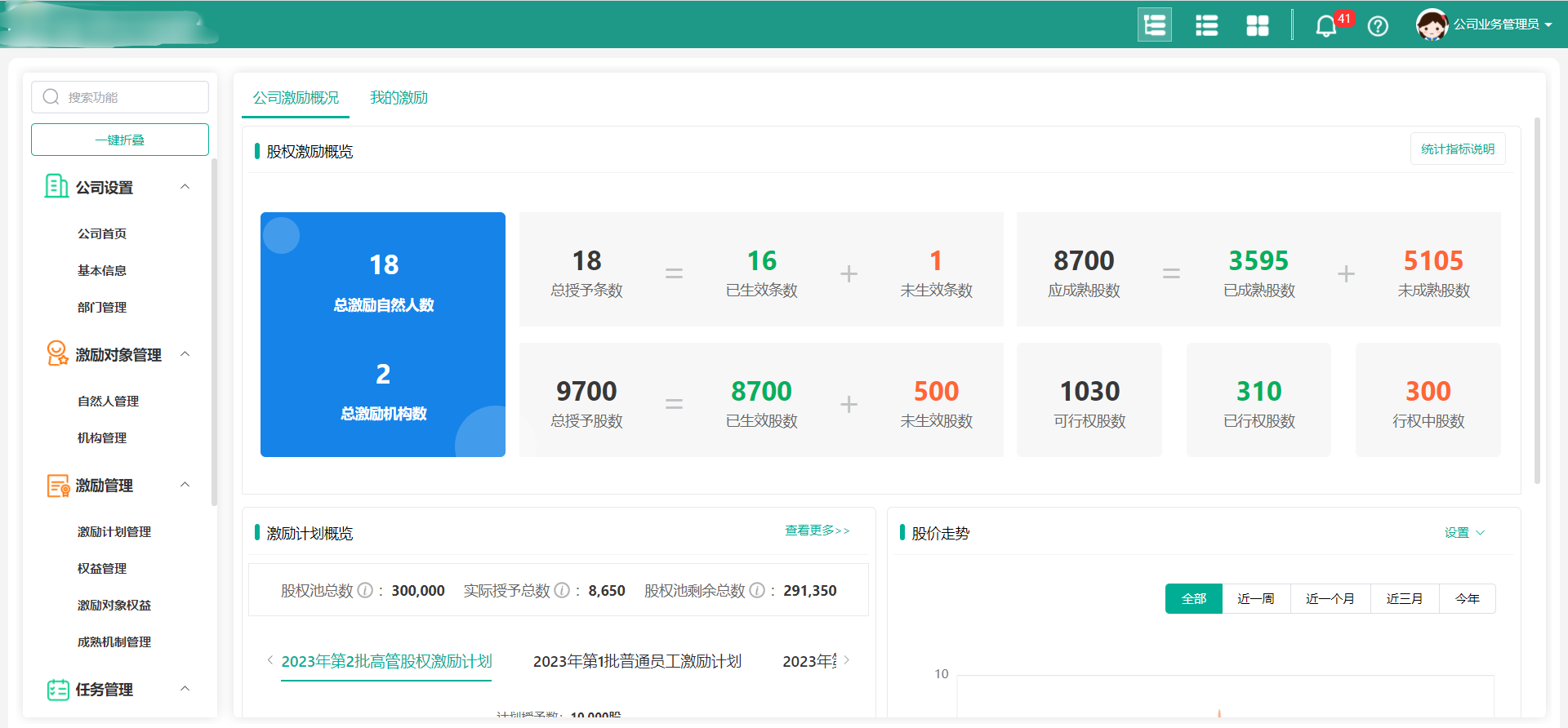This screenshot has width=1568, height=728.
Task: Select the 近三月 time range
Action: (x=1405, y=598)
